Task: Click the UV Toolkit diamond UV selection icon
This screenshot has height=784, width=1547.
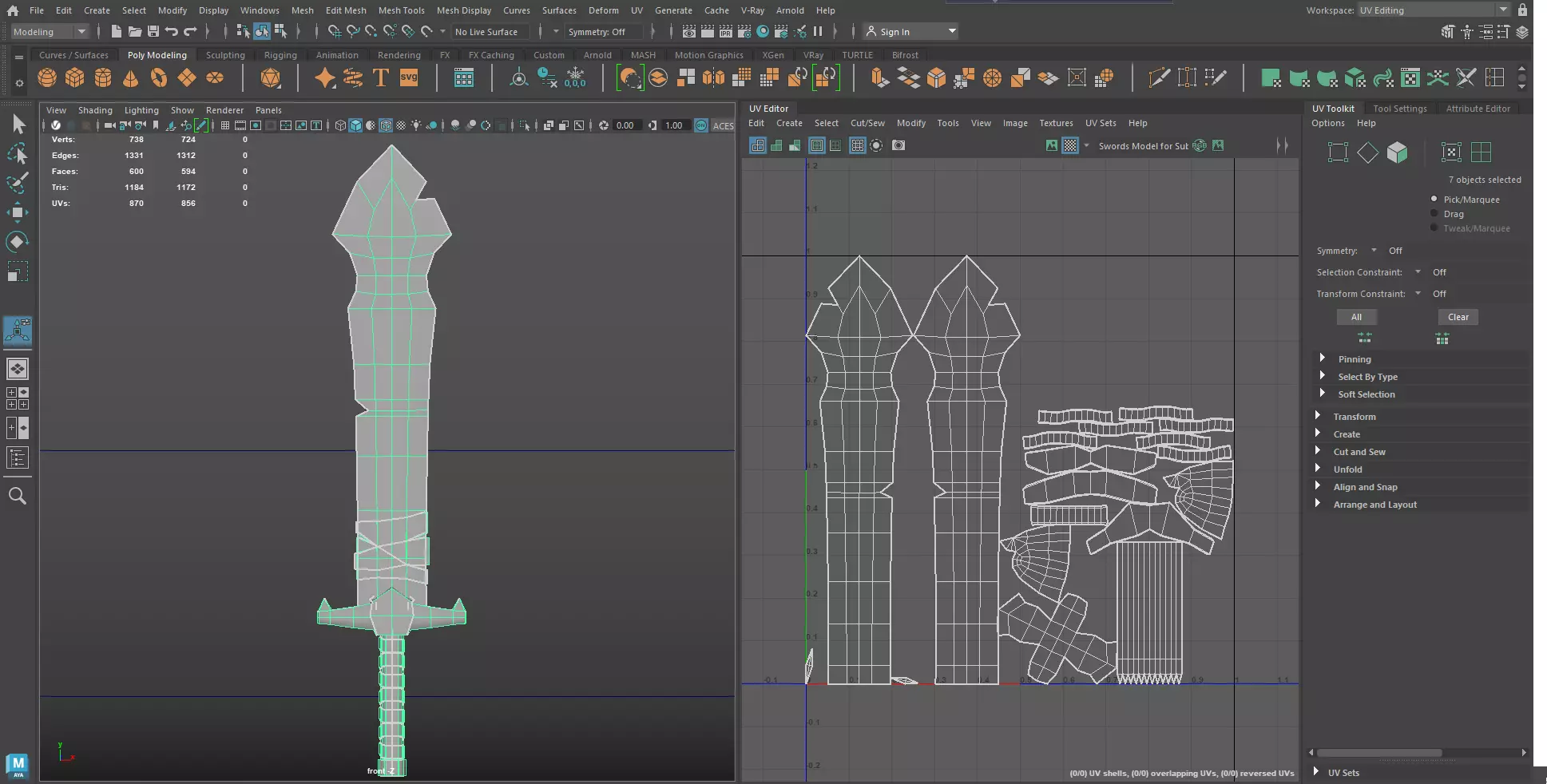Action: pyautogui.click(x=1367, y=152)
